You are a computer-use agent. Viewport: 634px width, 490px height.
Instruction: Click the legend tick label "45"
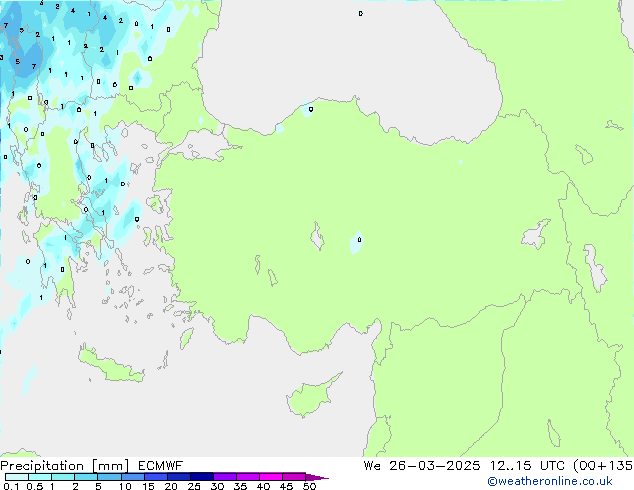[x=286, y=486]
